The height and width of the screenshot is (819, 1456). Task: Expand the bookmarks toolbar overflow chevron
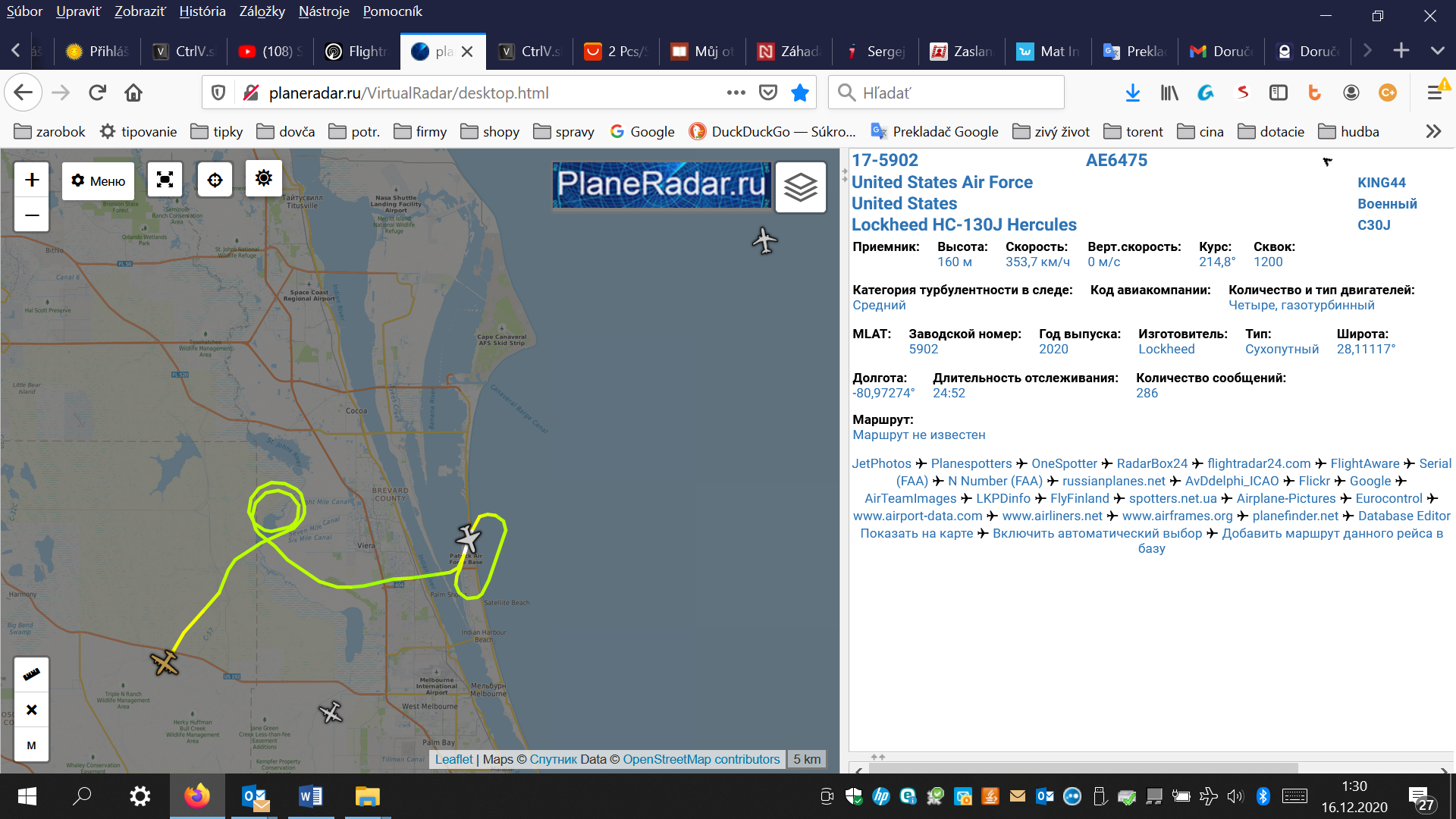click(1432, 131)
